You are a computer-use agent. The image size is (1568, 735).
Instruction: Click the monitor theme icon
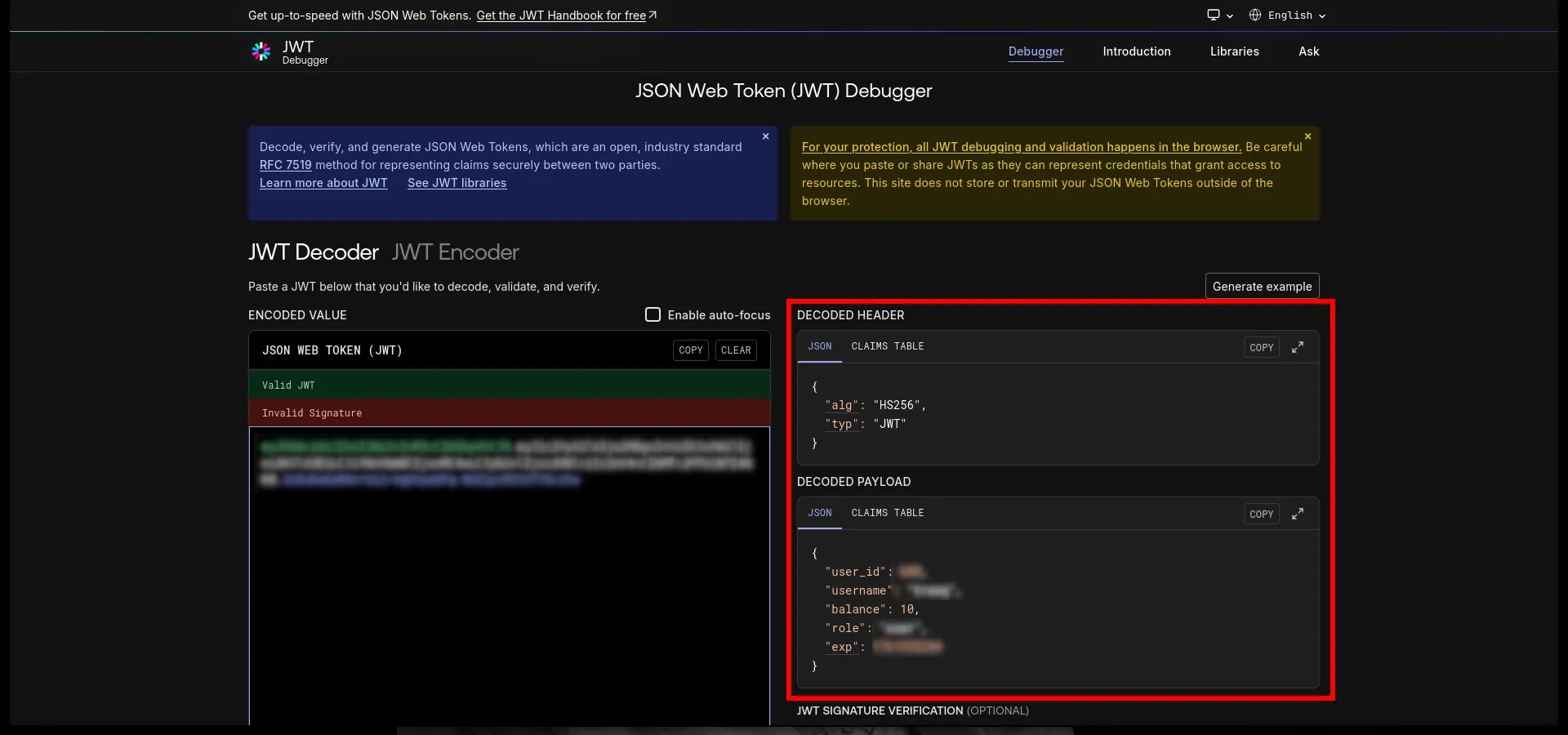1214,15
